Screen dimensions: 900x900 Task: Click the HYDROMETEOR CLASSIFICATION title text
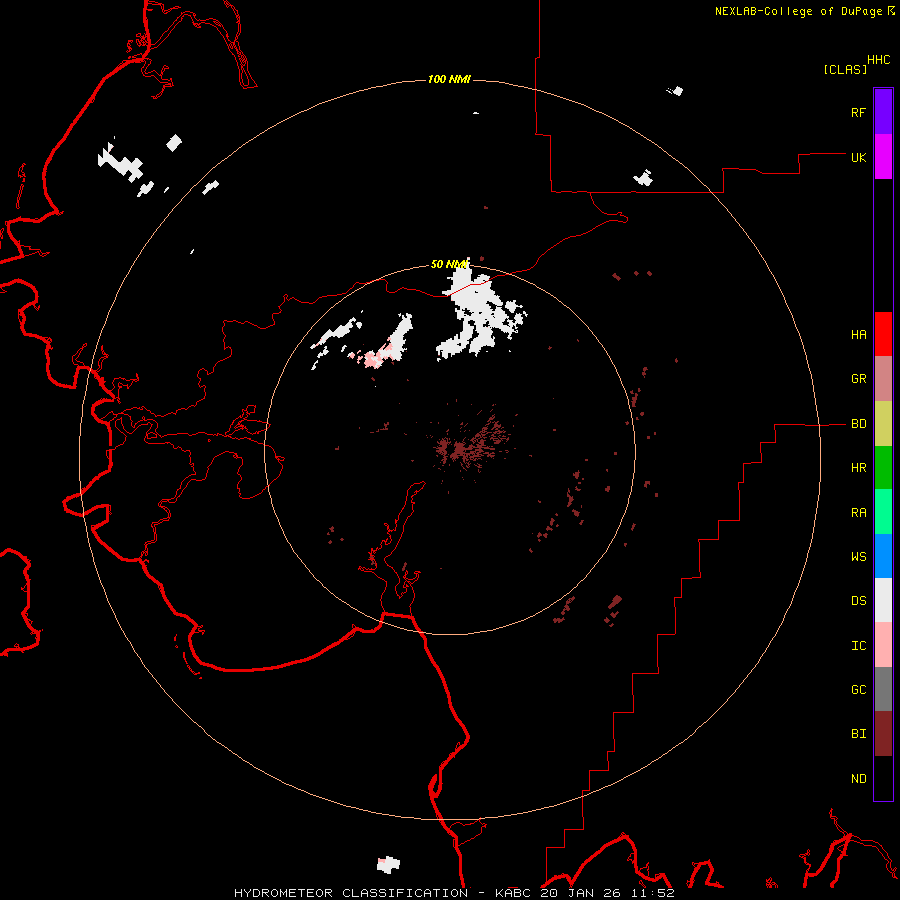coord(351,893)
